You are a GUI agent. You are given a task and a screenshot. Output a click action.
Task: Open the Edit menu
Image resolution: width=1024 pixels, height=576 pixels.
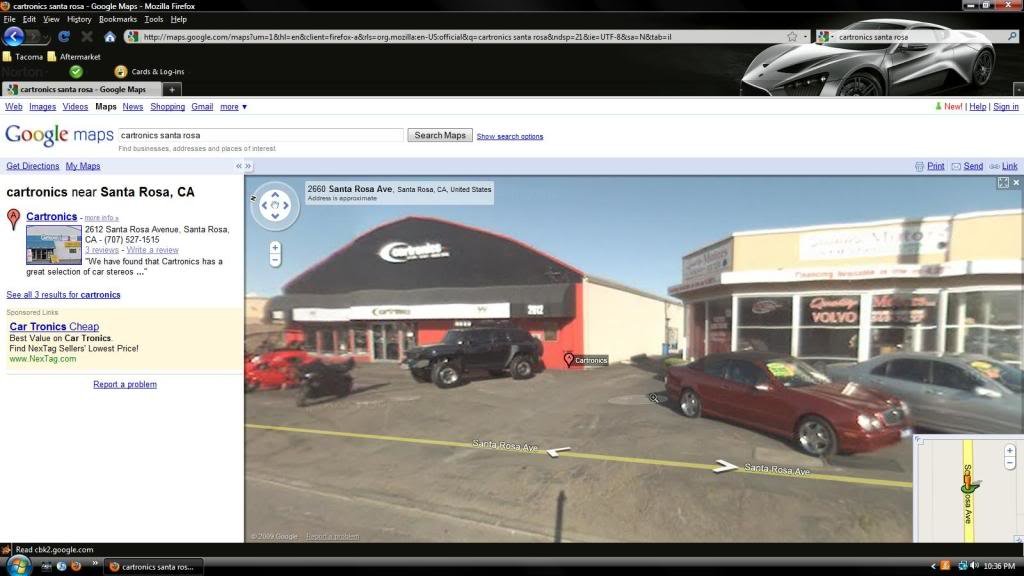coord(29,19)
